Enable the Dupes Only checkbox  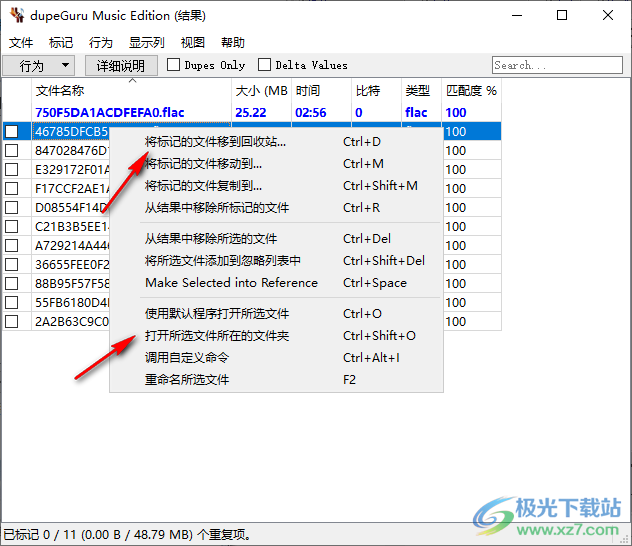pos(173,65)
